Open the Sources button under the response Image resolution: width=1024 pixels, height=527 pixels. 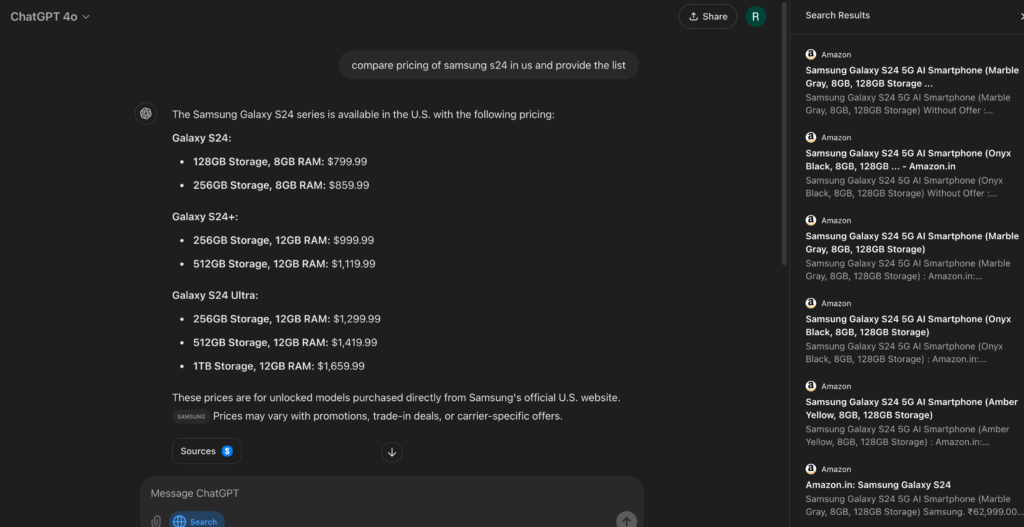click(x=206, y=451)
